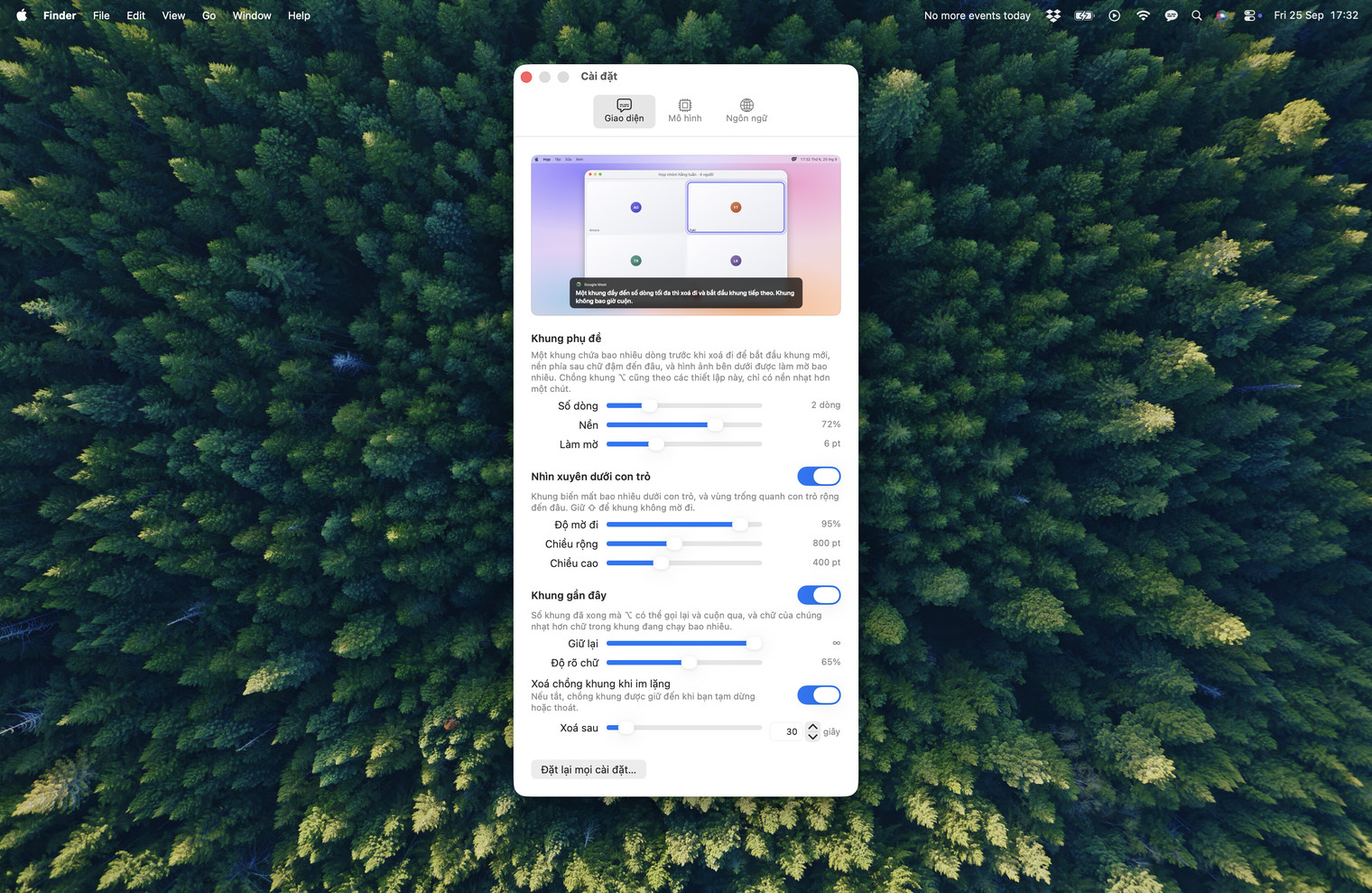Viewport: 1372px width, 893px height.
Task: Click the speech bubble menu bar icon
Action: (1171, 15)
